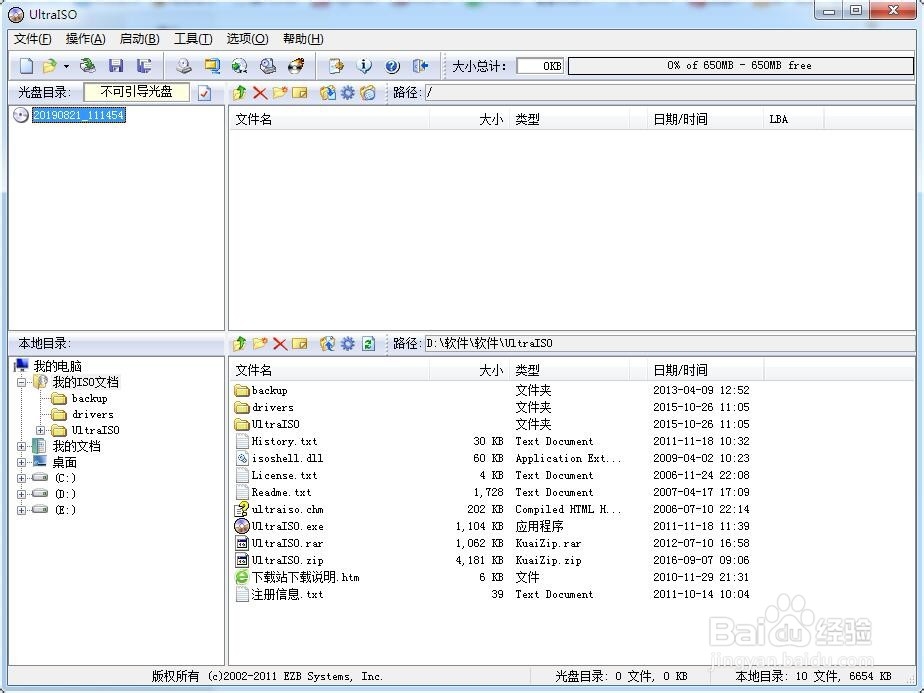Click the red X delete icon in local pane
The height and width of the screenshot is (693, 924).
pos(280,344)
